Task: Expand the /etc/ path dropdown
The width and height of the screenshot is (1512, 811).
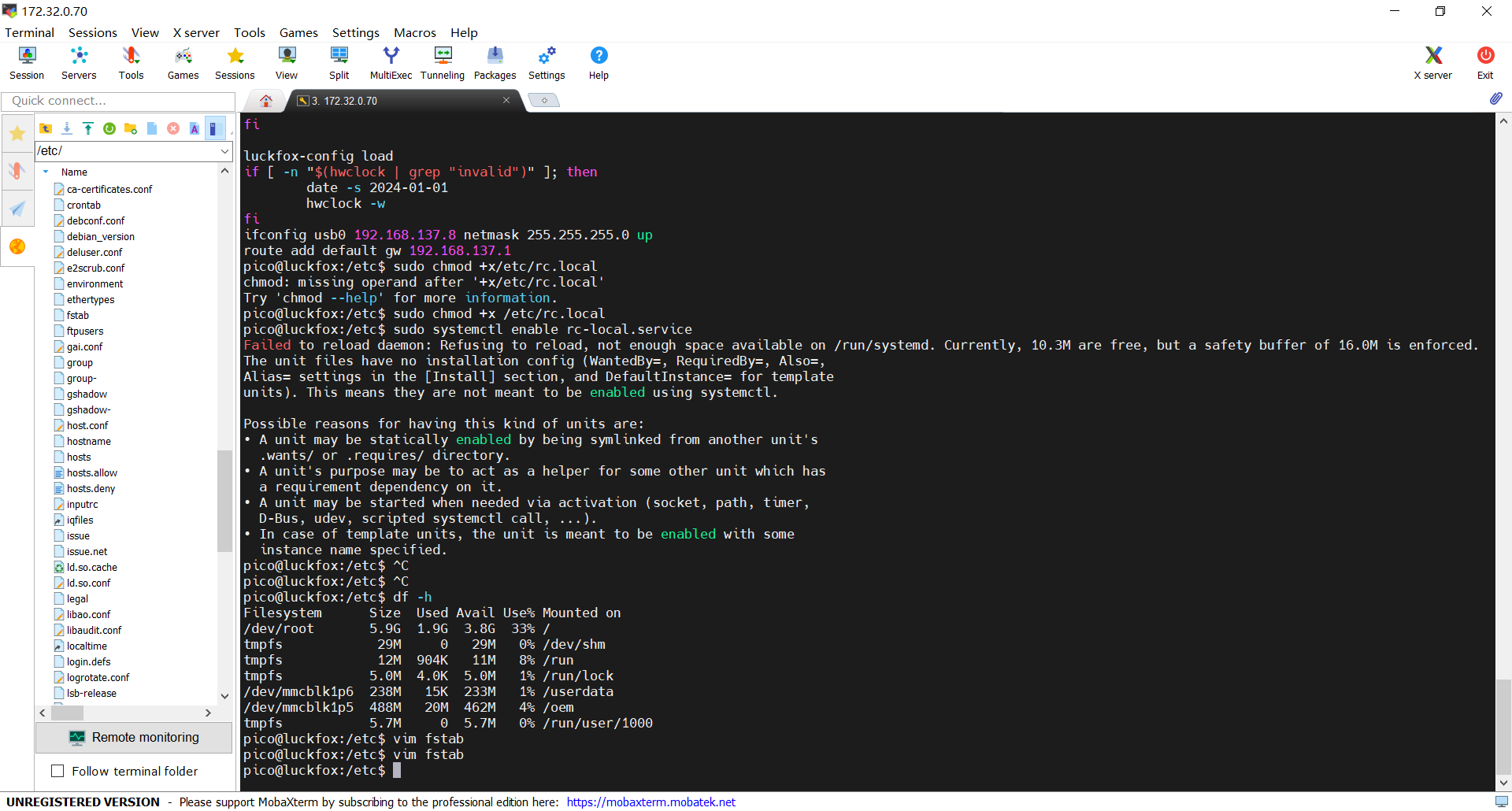Action: pyautogui.click(x=224, y=150)
